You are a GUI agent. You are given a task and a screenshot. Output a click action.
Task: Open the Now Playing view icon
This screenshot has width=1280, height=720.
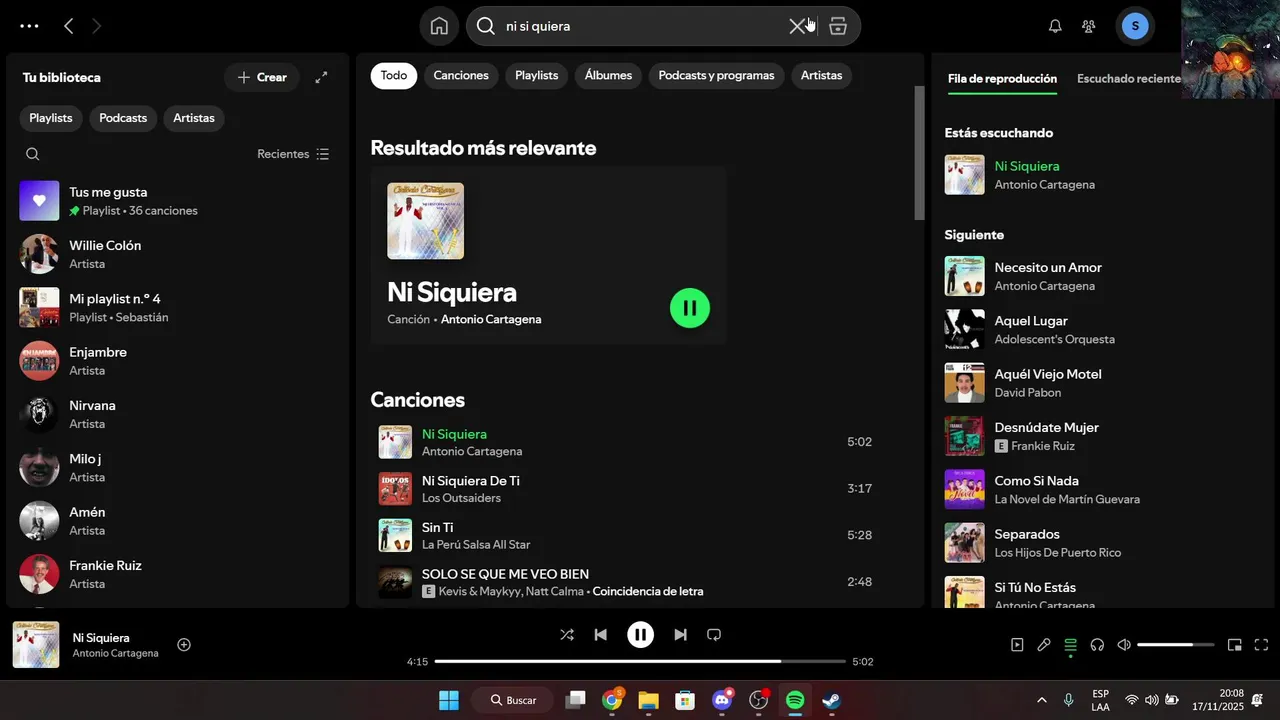1017,645
